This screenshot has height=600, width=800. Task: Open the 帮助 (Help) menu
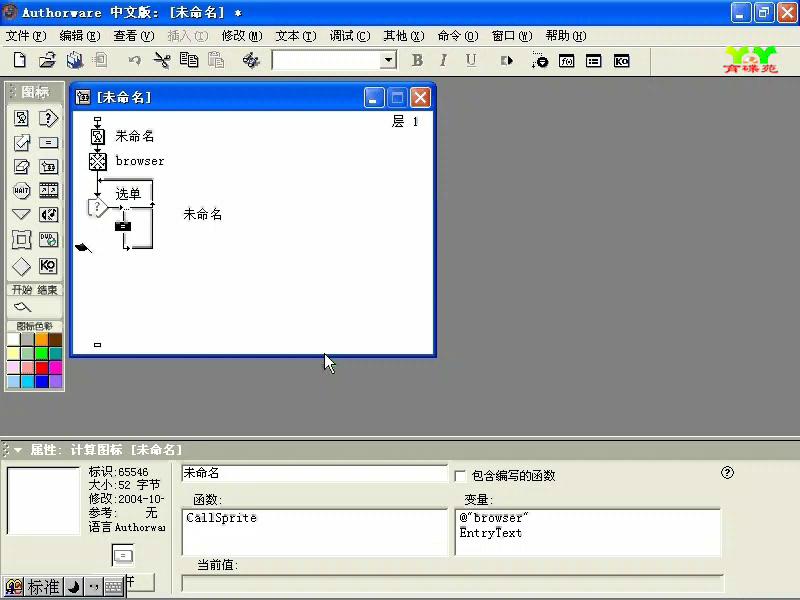[x=566, y=36]
